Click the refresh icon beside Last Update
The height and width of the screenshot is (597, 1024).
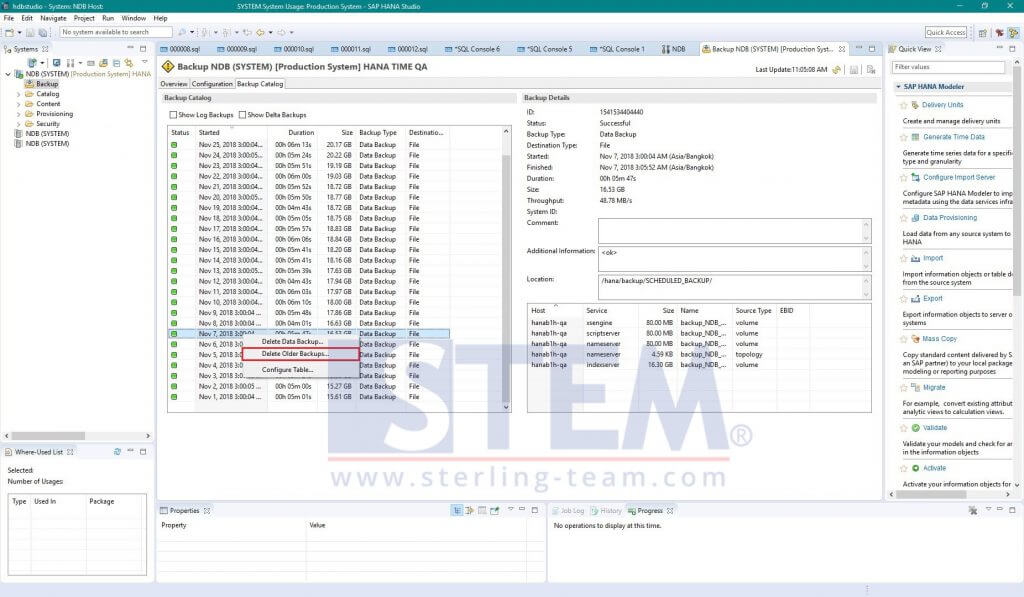[x=839, y=69]
